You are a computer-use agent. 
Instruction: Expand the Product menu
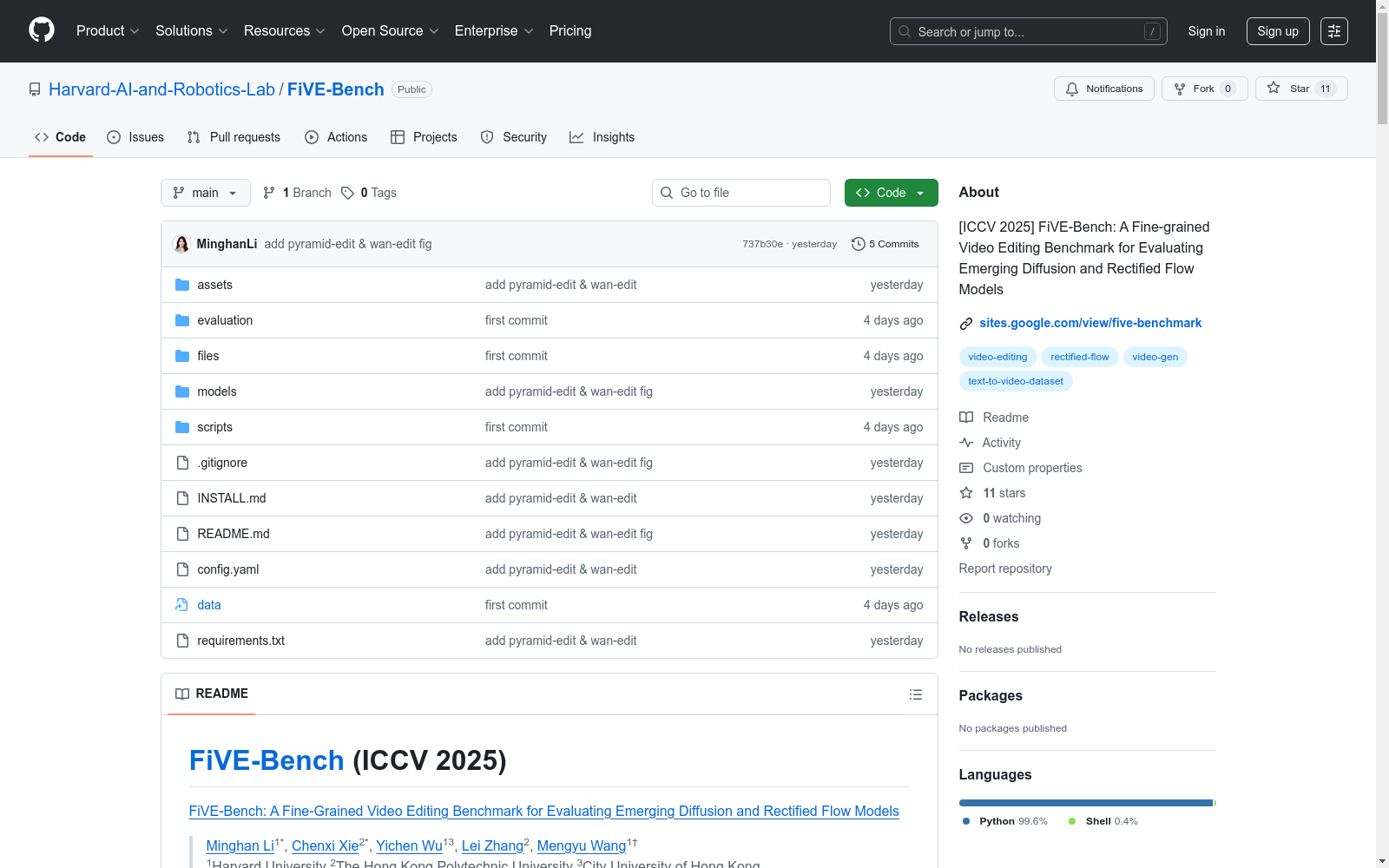[x=108, y=31]
